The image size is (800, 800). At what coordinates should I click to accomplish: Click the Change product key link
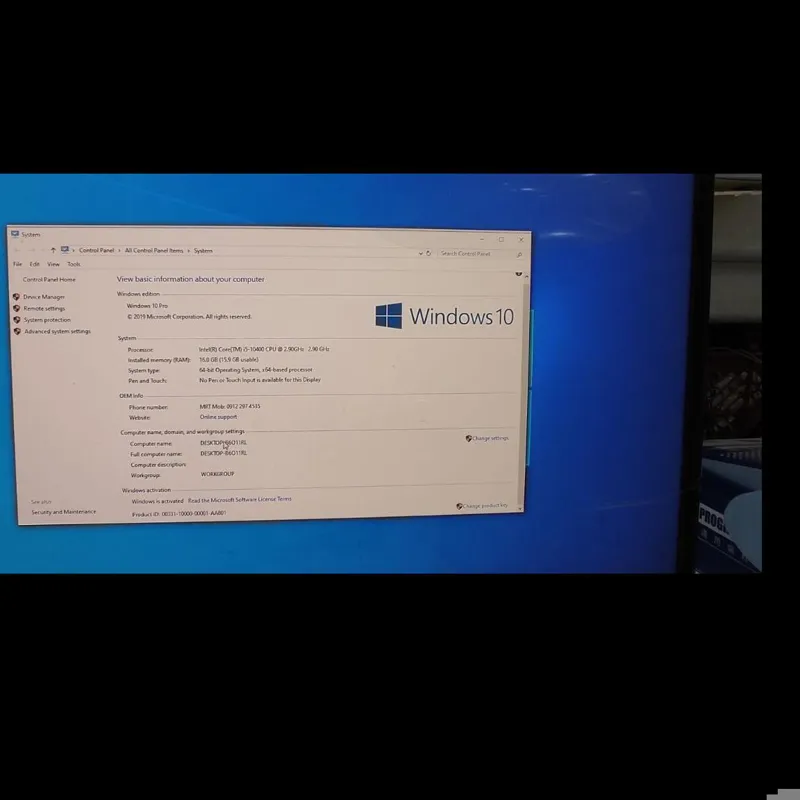(485, 506)
